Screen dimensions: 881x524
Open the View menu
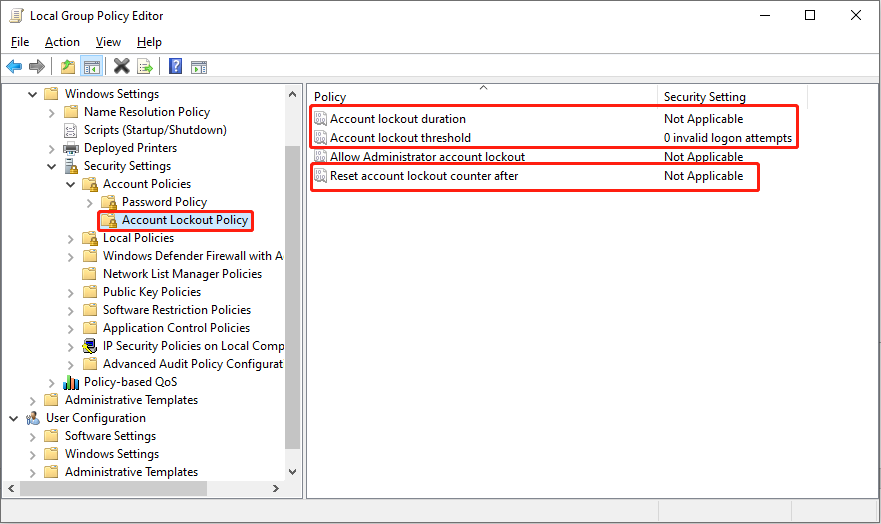point(108,42)
